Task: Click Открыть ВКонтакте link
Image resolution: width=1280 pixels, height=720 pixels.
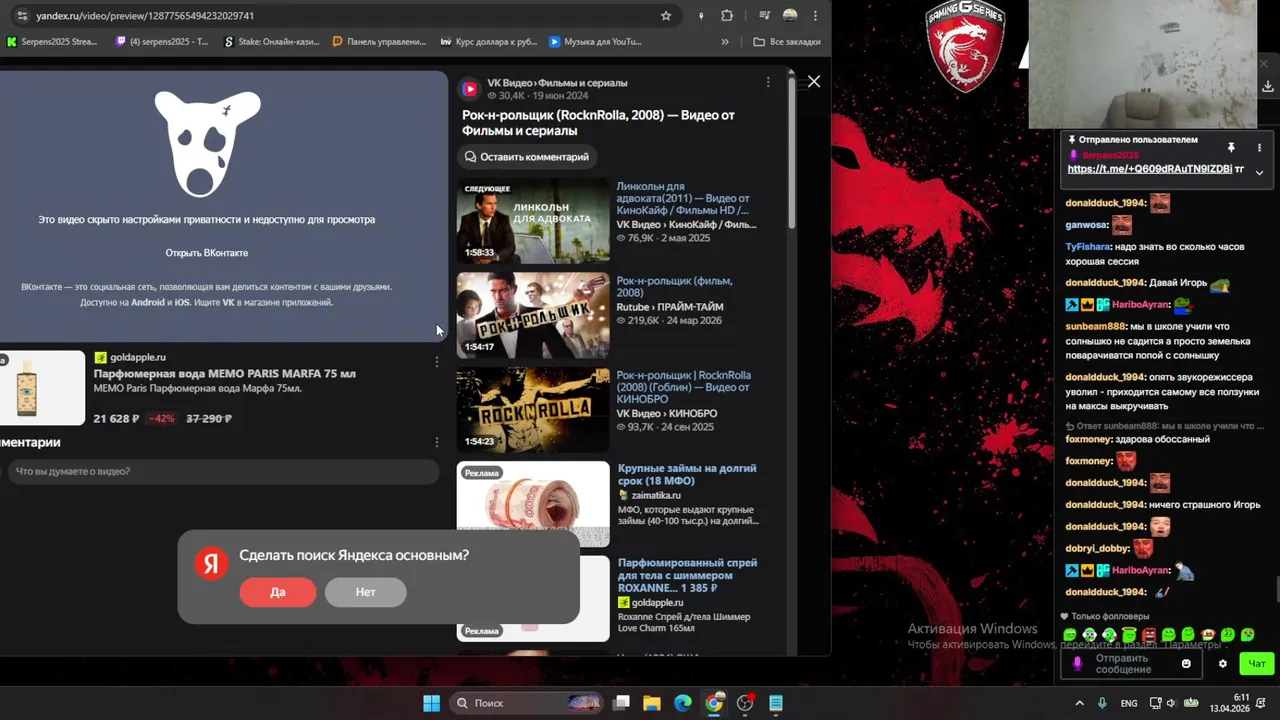Action: [x=207, y=253]
